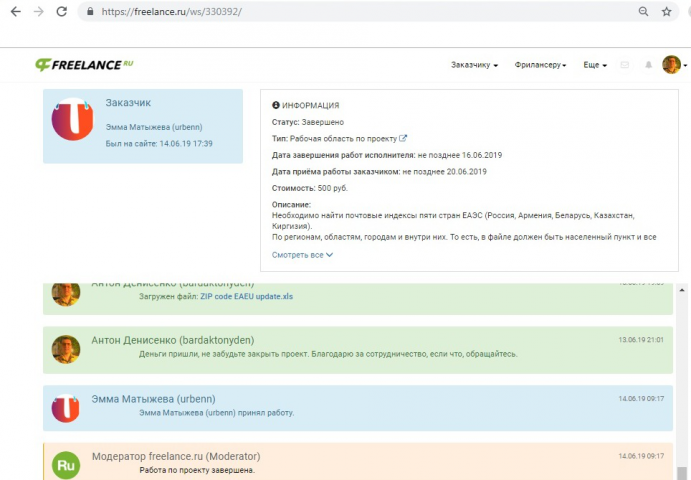Focus the address bar URL freelance.ru/ws/330392/
The image size is (691, 480).
171,12
